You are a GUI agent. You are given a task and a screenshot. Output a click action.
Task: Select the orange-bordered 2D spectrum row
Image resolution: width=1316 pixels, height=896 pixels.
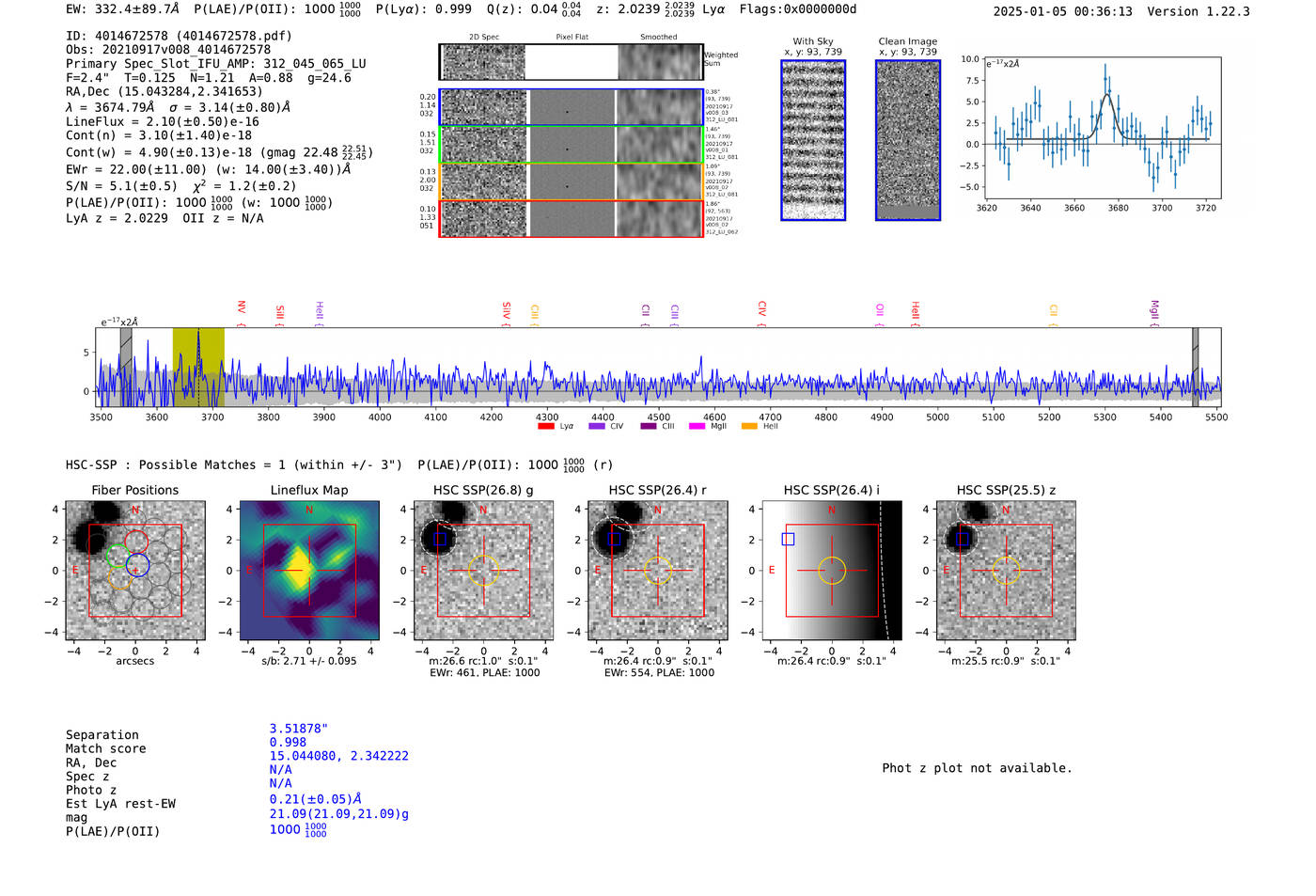[x=572, y=181]
